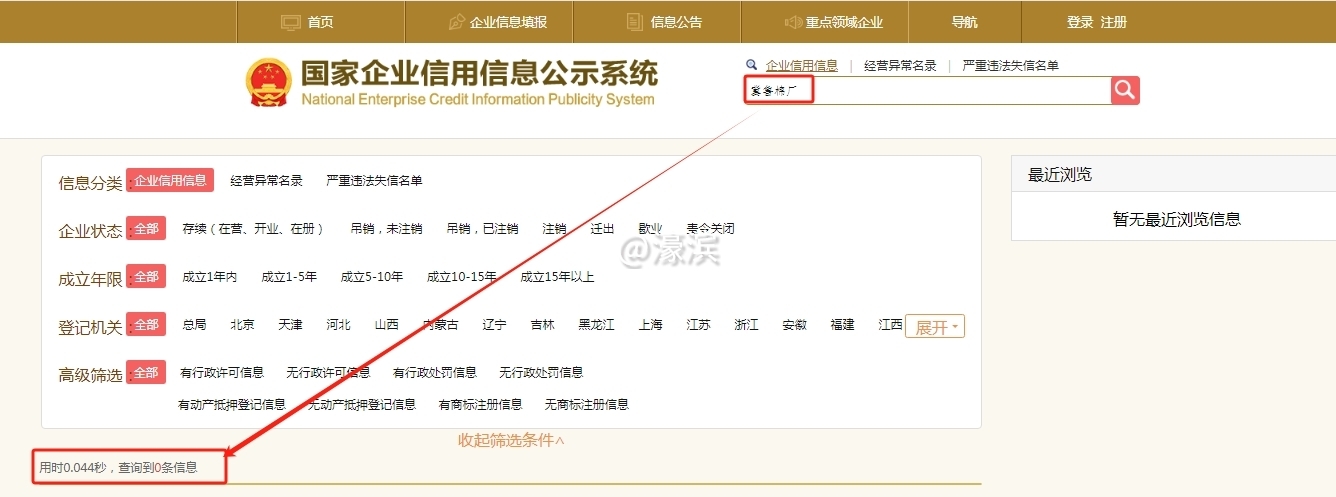Select 严重违法失信名单 under 信息分类
Screen dimensions: 1336x497
pyautogui.click(x=374, y=181)
